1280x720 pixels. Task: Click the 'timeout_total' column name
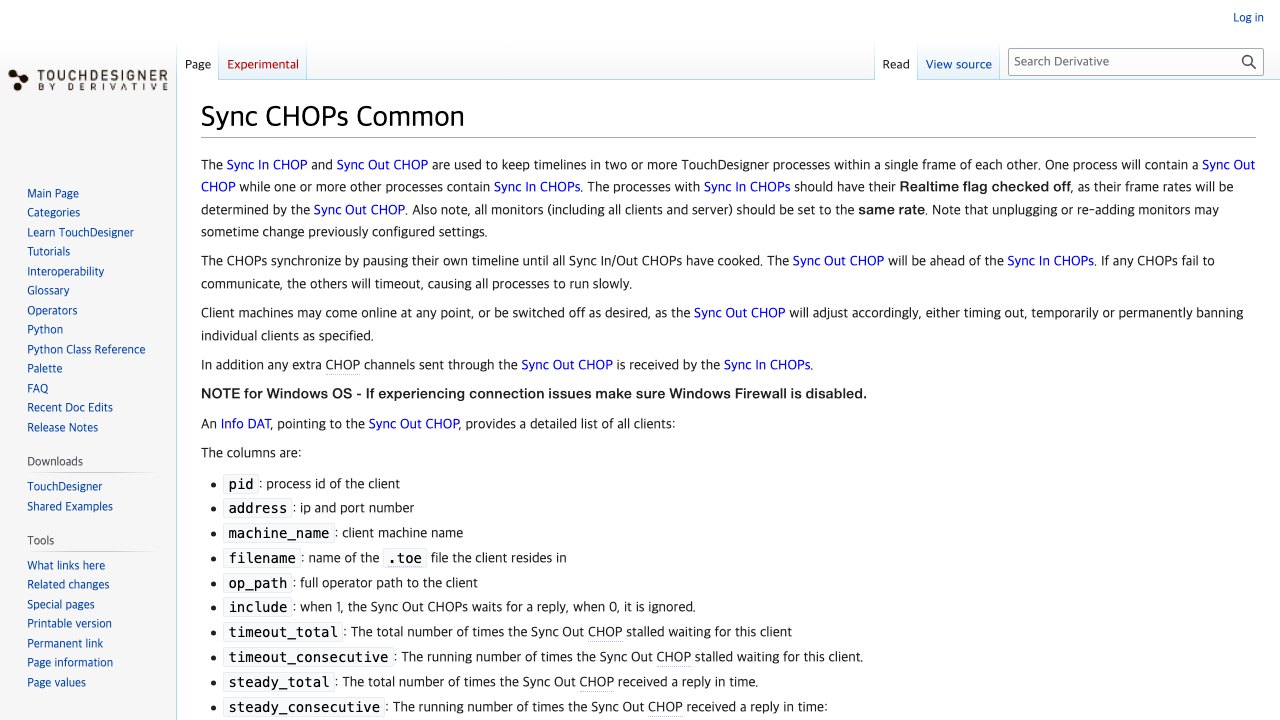283,632
